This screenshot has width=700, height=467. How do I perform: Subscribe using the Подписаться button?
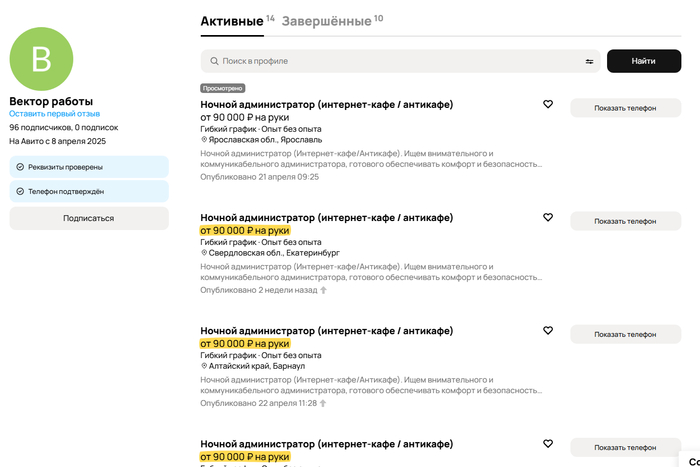[x=89, y=218]
